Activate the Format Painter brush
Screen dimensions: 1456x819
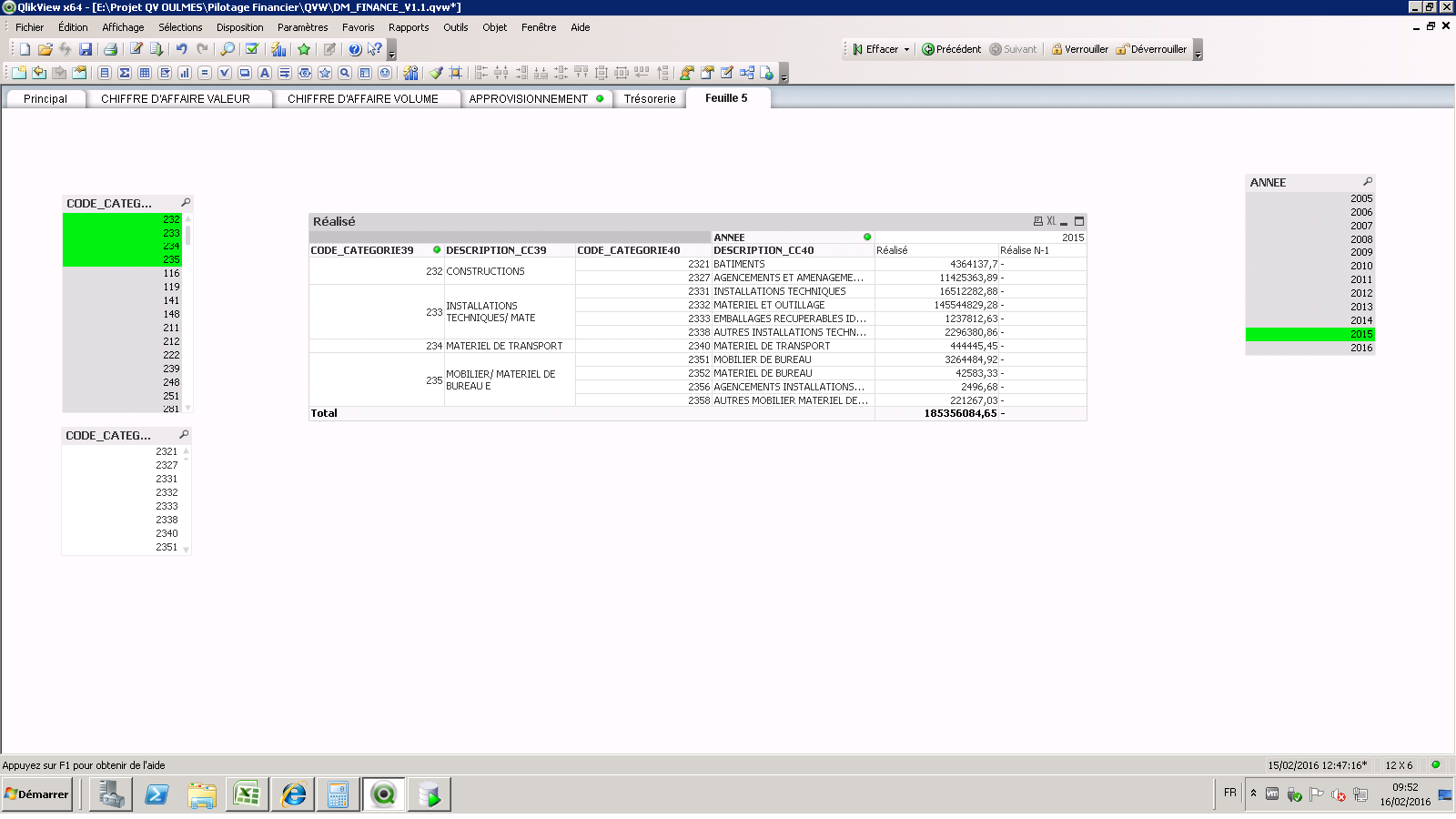(x=436, y=73)
